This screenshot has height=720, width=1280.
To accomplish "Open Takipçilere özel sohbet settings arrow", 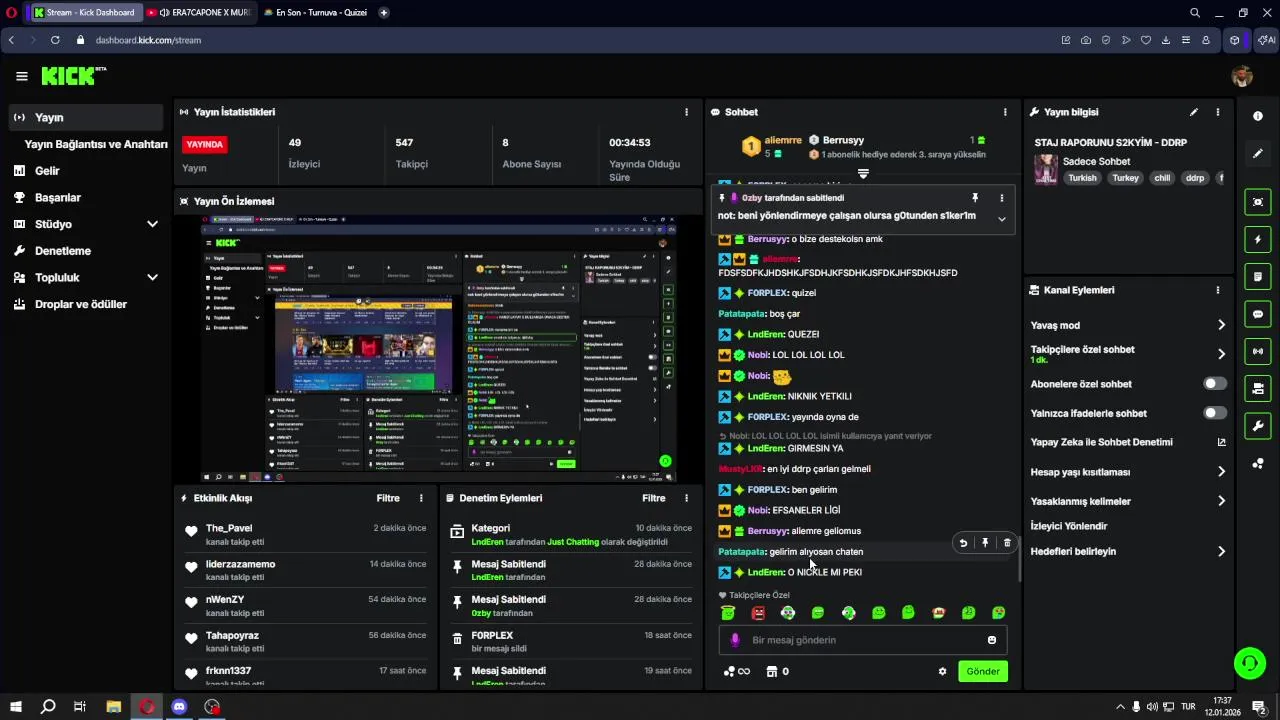I will 1221,354.
